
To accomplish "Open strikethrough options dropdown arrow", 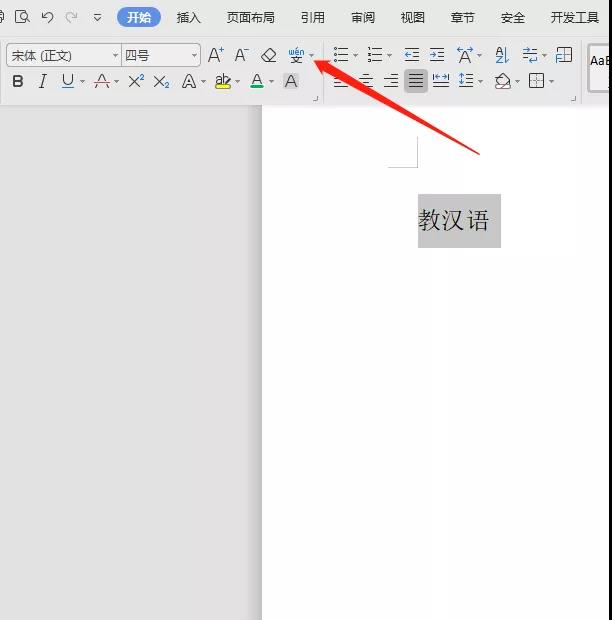I will tap(116, 81).
